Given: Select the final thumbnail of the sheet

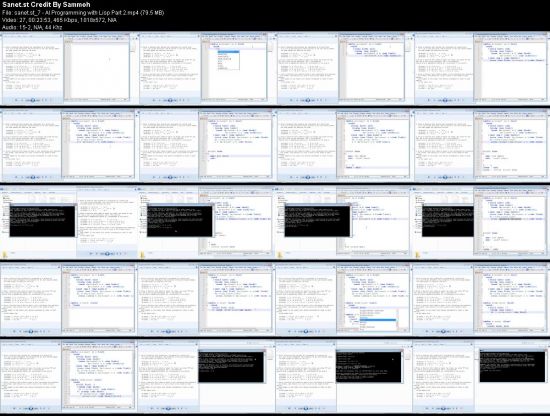Looking at the screenshot, I should tap(481, 376).
